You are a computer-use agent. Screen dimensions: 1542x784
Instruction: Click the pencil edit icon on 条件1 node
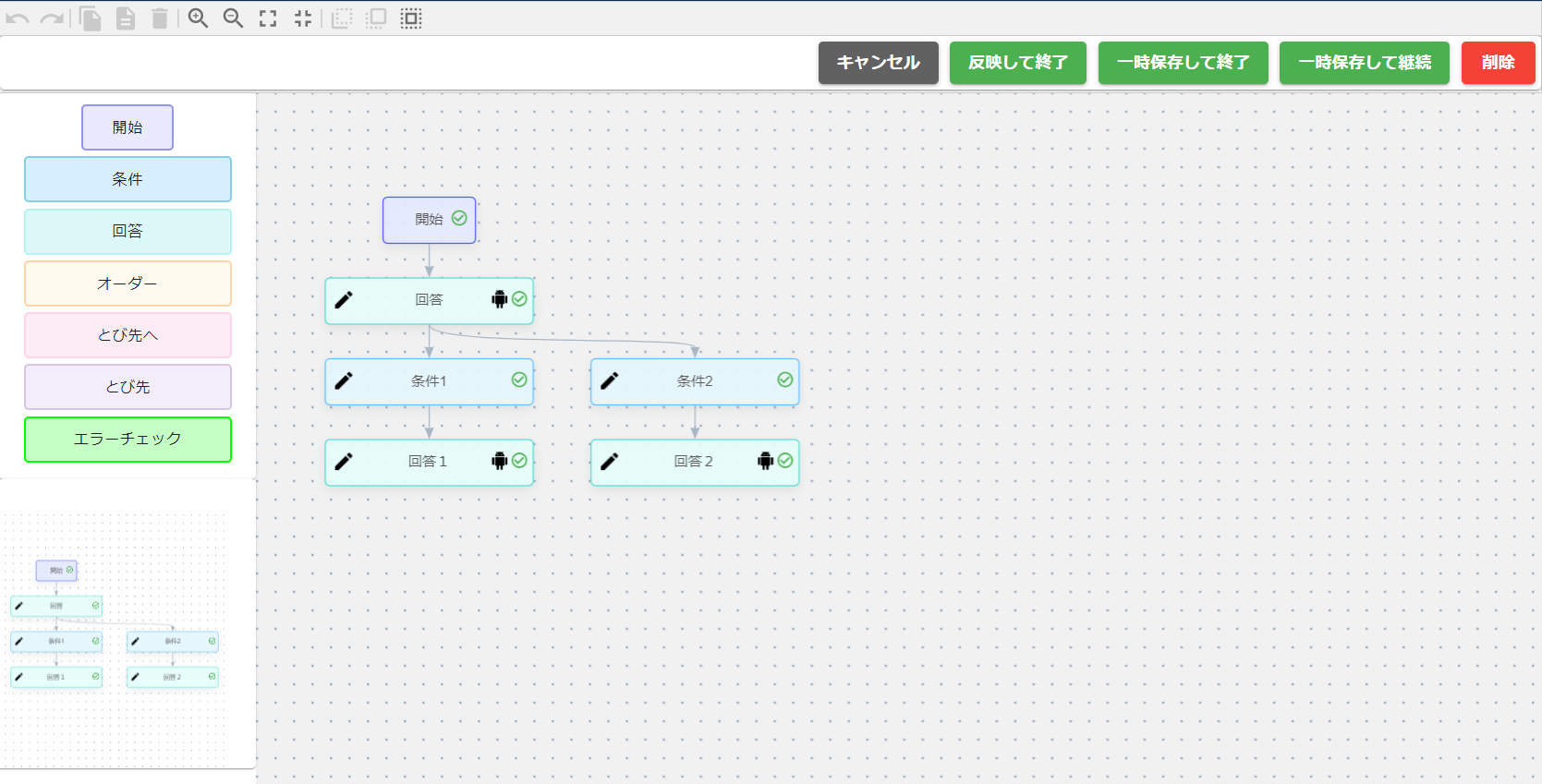click(x=344, y=380)
